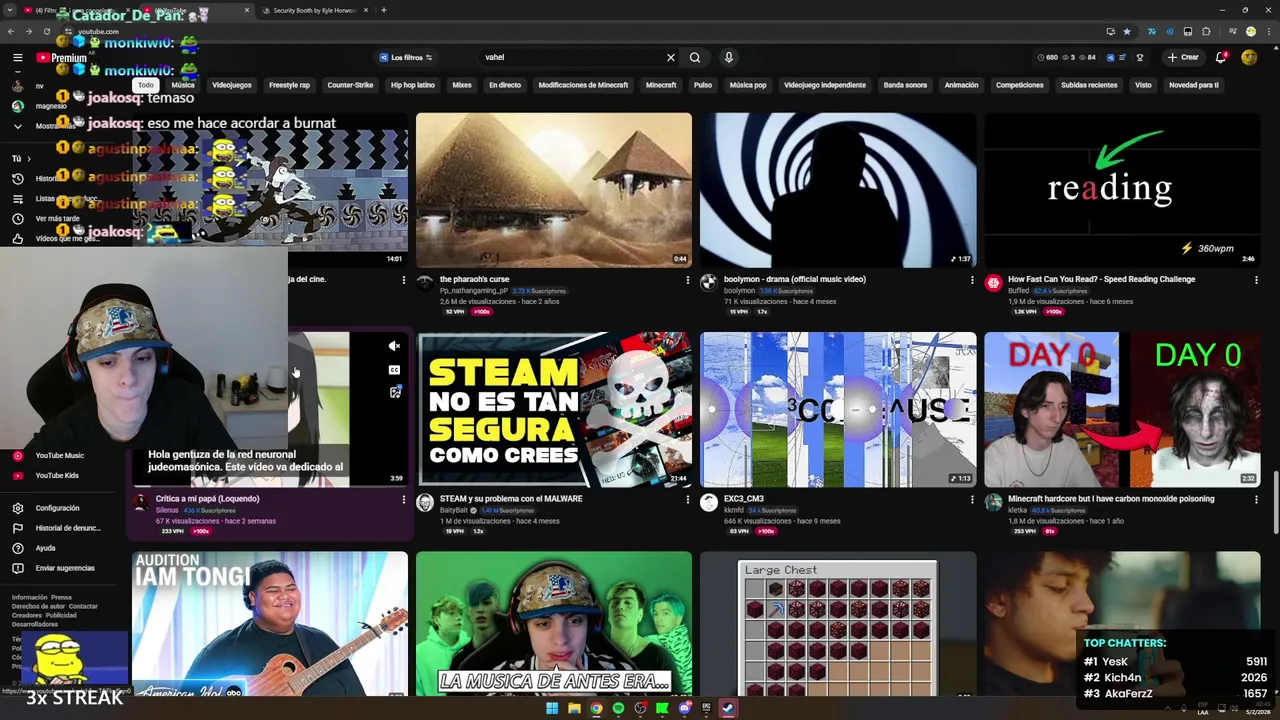This screenshot has height=720, width=1280.
Task: Open Steam from the taskbar
Action: tap(728, 708)
